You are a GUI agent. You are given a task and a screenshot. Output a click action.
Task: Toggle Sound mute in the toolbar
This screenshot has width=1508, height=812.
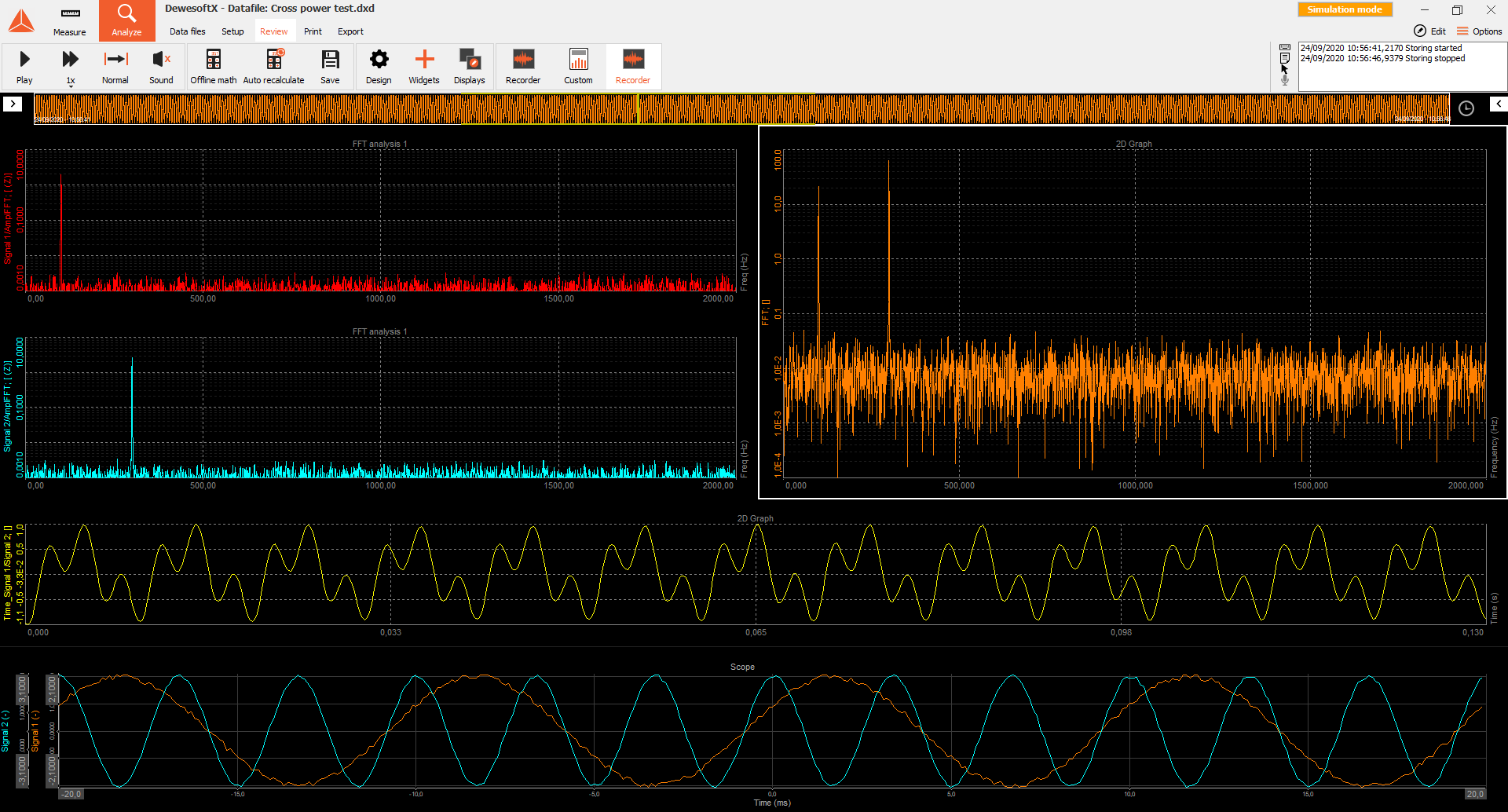tap(161, 66)
